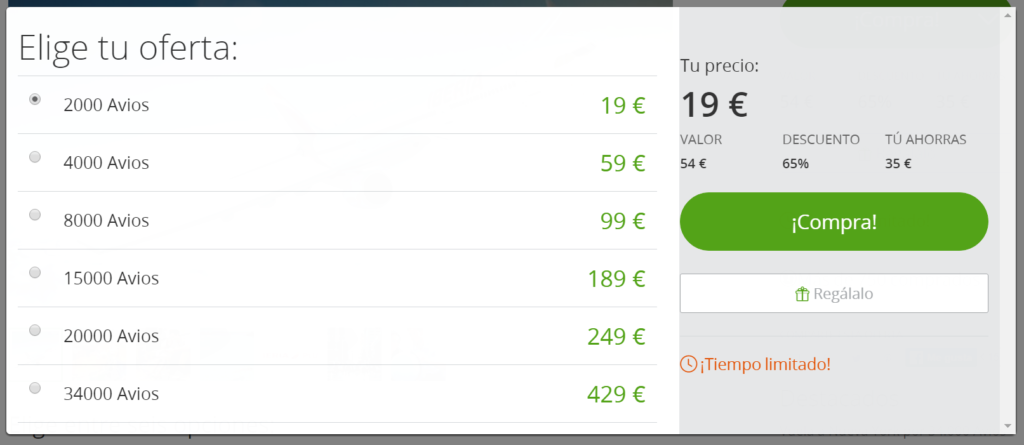The height and width of the screenshot is (445, 1024).
Task: Click the 2000 Avios label
Action: [x=106, y=105]
